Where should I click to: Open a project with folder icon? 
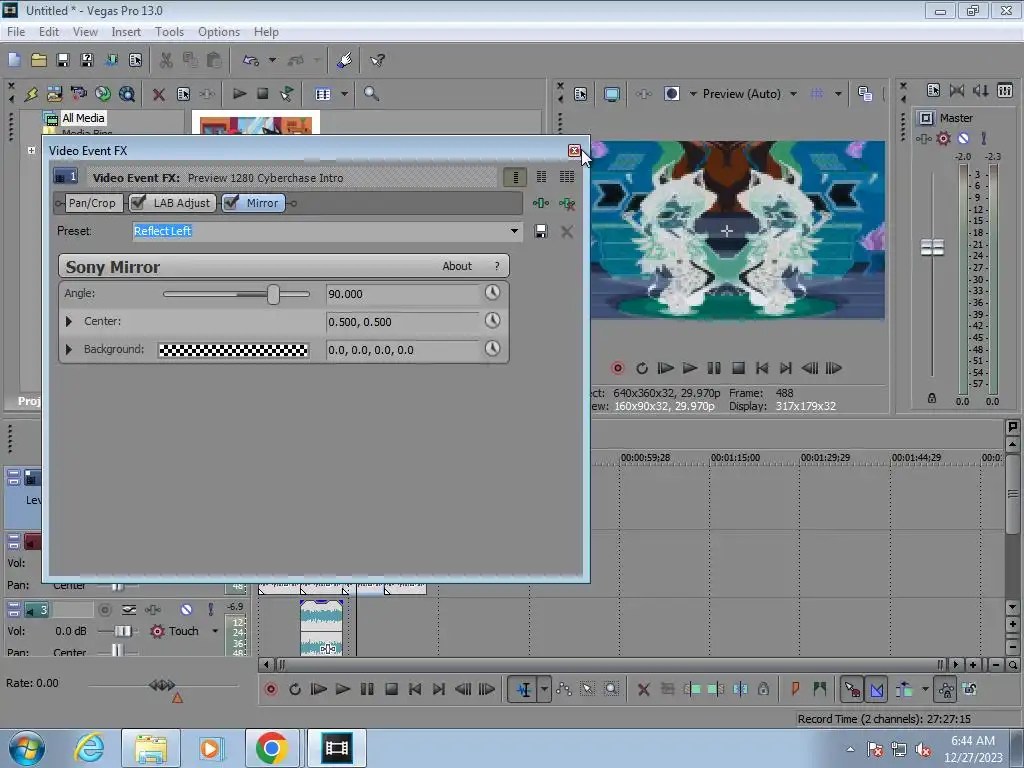tap(39, 60)
